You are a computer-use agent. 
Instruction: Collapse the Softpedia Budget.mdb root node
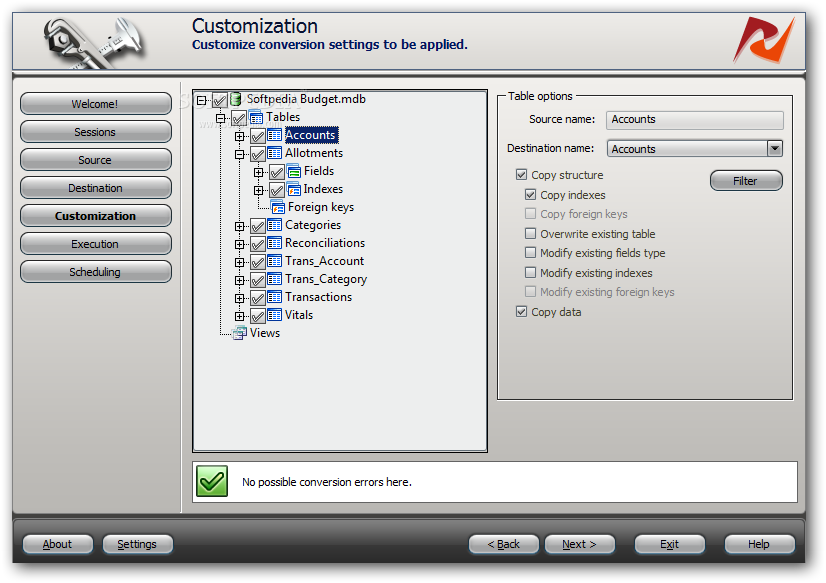tap(201, 100)
